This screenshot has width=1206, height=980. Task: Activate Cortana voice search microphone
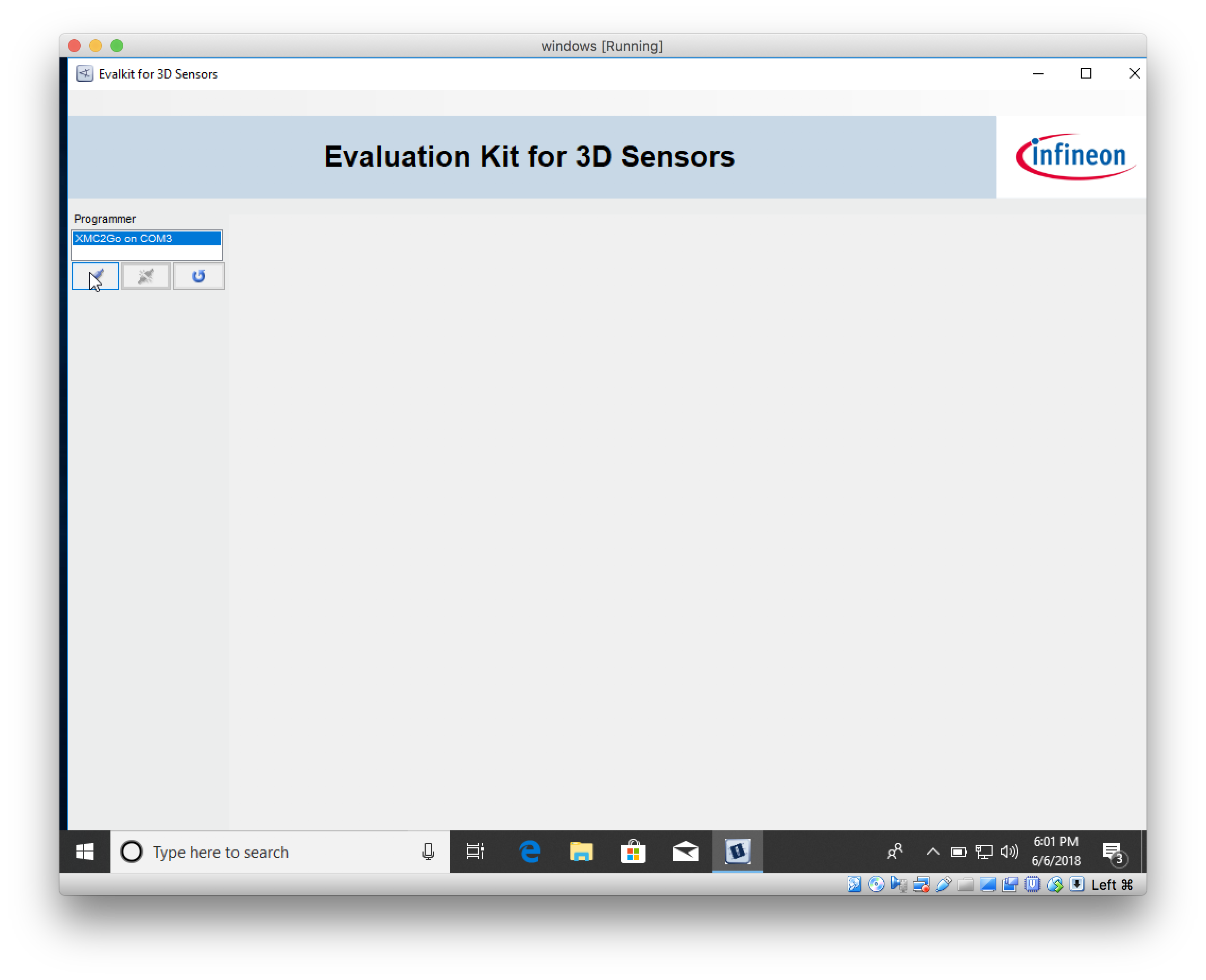click(x=428, y=852)
